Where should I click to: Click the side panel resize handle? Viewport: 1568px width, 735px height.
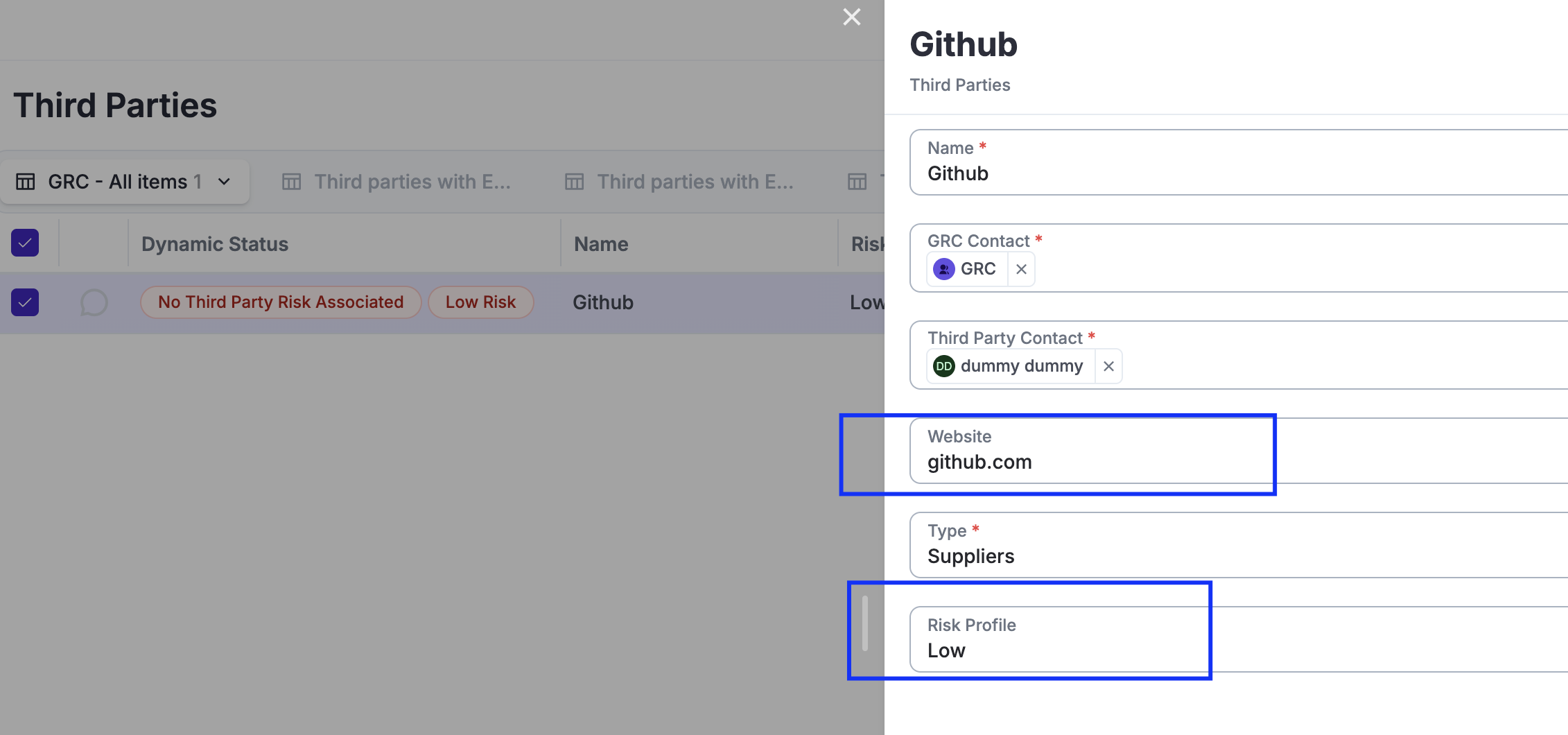pyautogui.click(x=864, y=623)
